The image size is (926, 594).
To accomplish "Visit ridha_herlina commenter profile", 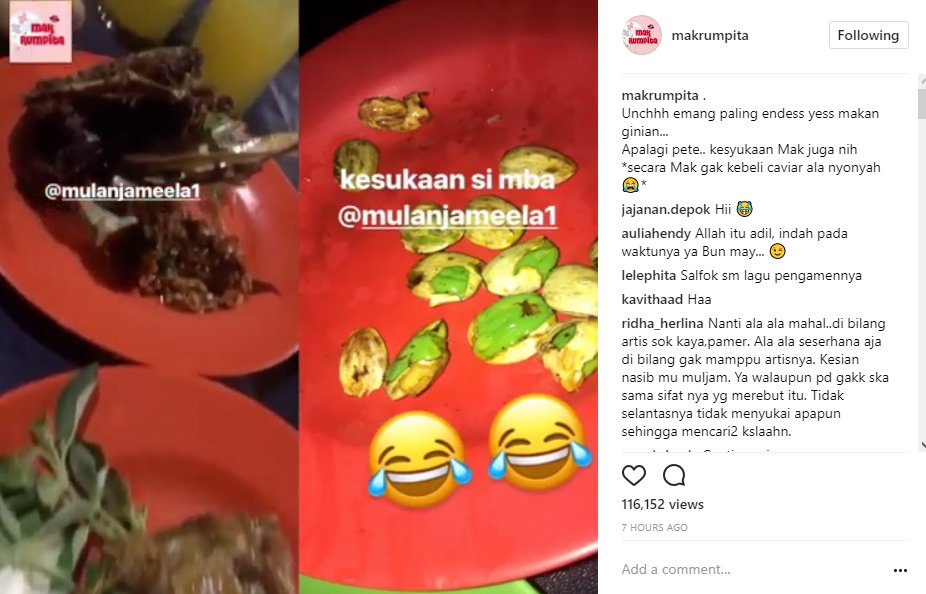I will click(x=662, y=324).
